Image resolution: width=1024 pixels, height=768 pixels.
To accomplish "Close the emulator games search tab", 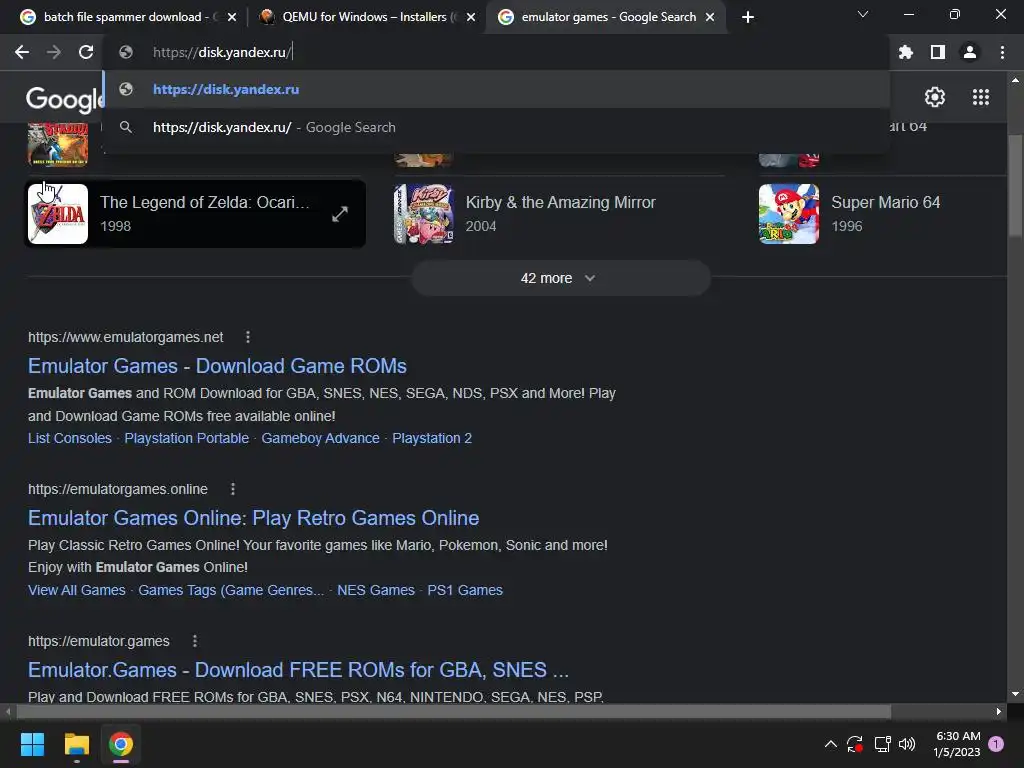I will [710, 17].
